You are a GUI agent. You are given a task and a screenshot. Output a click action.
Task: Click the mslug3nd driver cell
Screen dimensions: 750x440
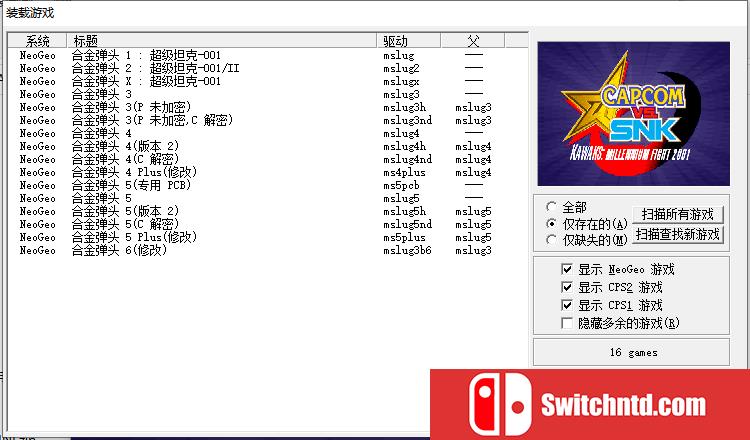pyautogui.click(x=408, y=121)
